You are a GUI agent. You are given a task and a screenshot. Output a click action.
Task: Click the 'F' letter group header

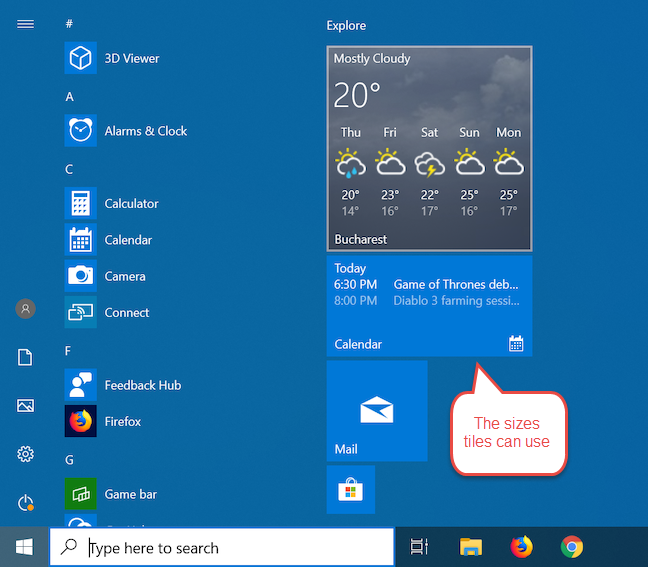click(x=68, y=351)
